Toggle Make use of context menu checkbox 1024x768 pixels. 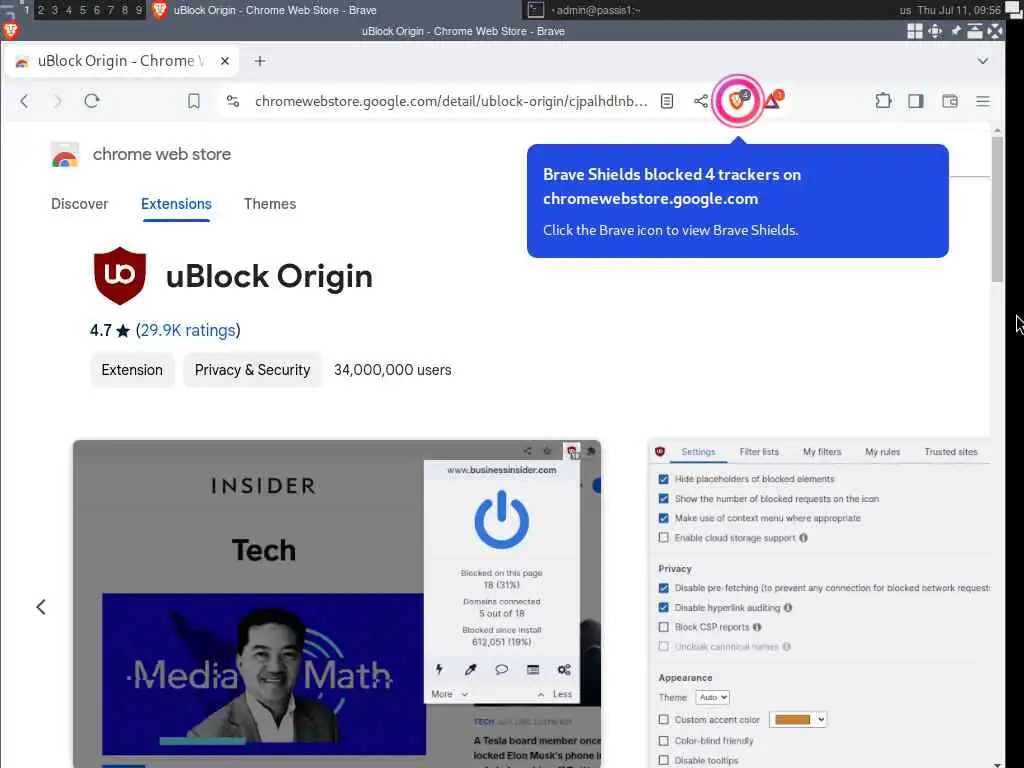tap(664, 518)
